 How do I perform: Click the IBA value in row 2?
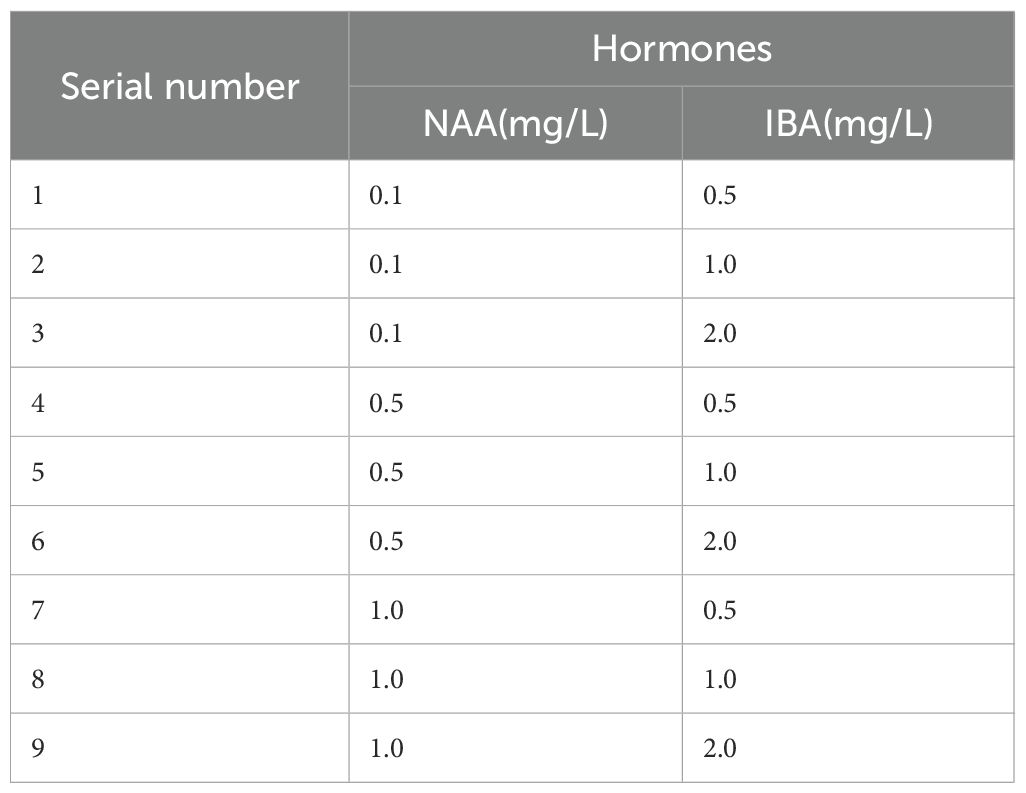[x=720, y=264]
